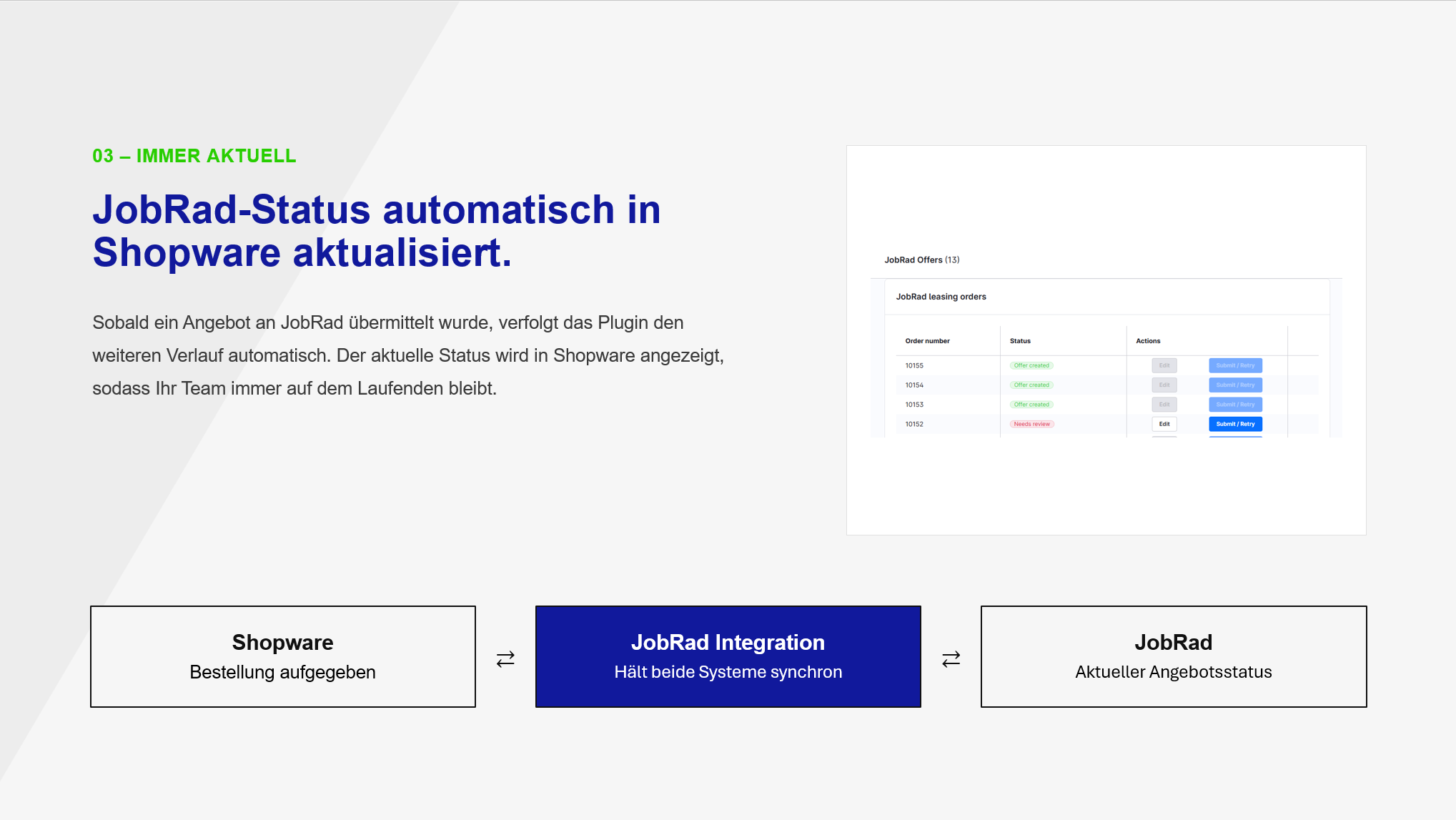Viewport: 1456px width, 820px height.
Task: Click order number 10155
Action: click(x=914, y=365)
